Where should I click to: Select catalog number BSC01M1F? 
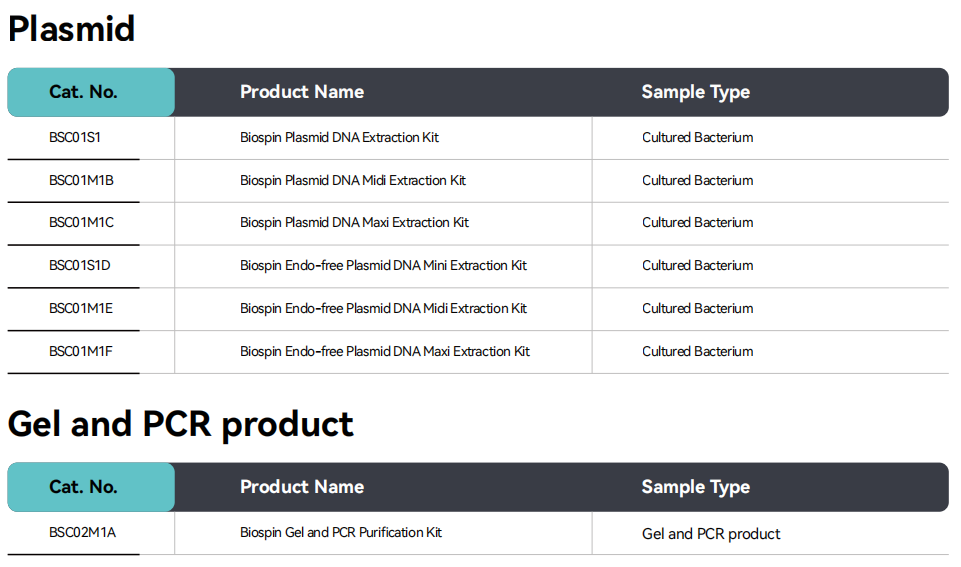[81, 351]
